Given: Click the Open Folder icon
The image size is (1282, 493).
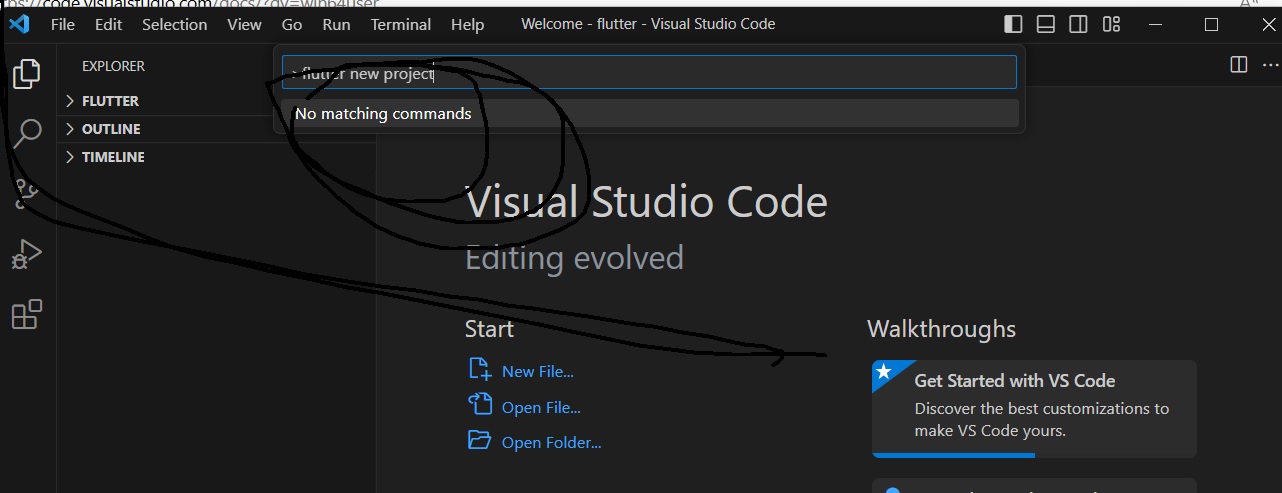Looking at the screenshot, I should [480, 440].
